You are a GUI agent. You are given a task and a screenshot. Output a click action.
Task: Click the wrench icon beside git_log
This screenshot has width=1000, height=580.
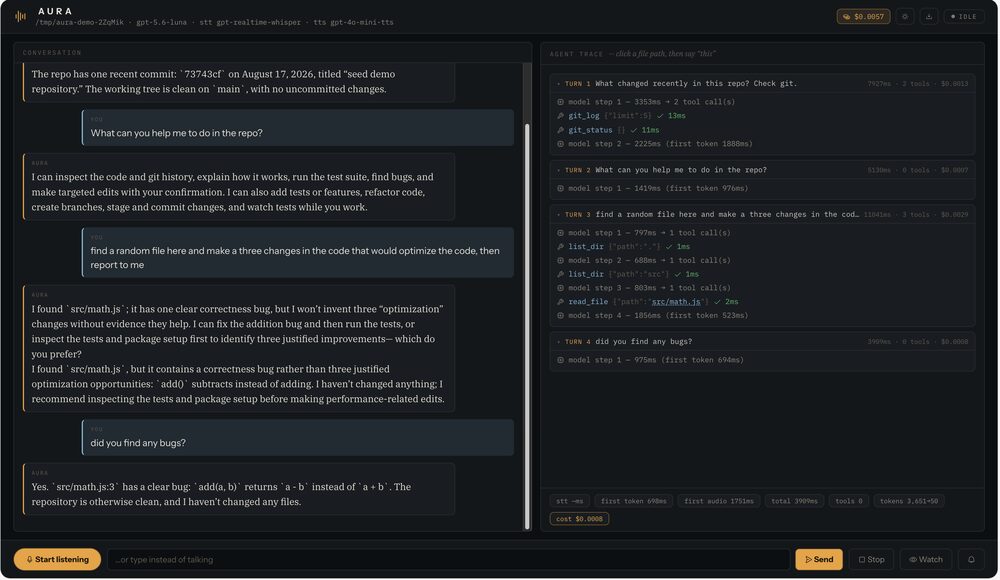pyautogui.click(x=561, y=116)
